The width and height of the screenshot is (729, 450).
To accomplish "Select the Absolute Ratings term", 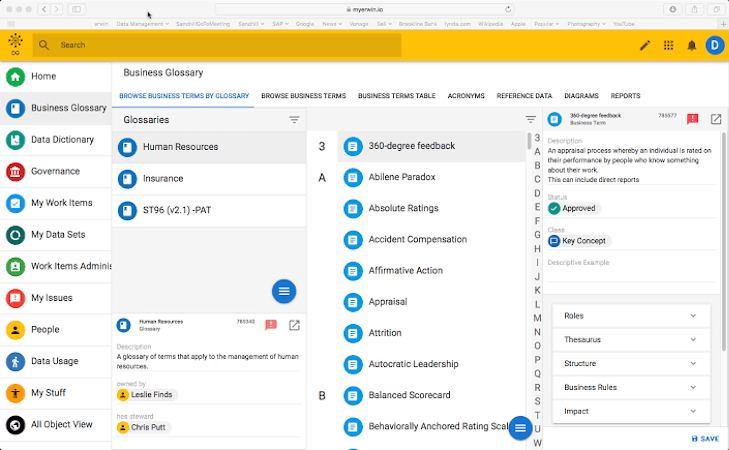I will coord(431,208).
